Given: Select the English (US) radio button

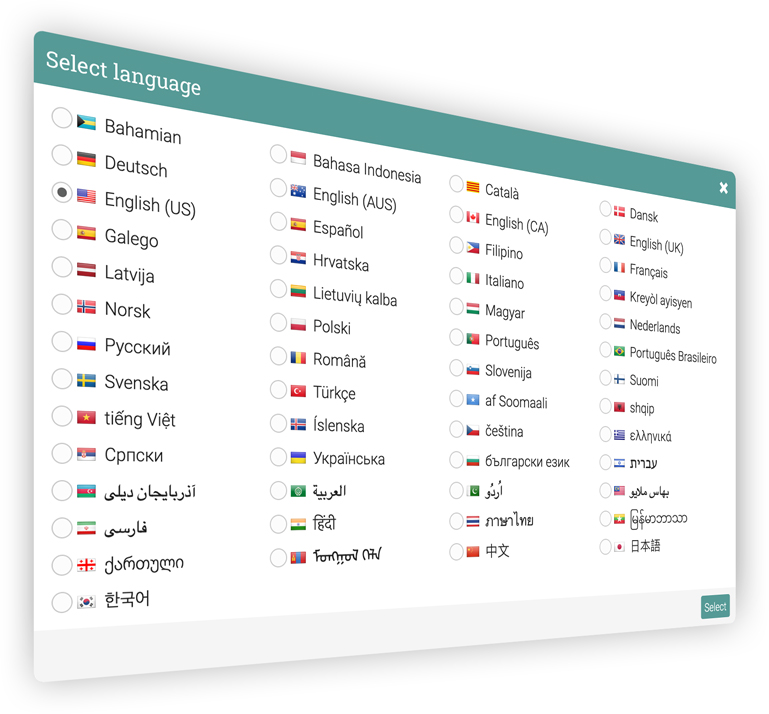Looking at the screenshot, I should tap(62, 192).
